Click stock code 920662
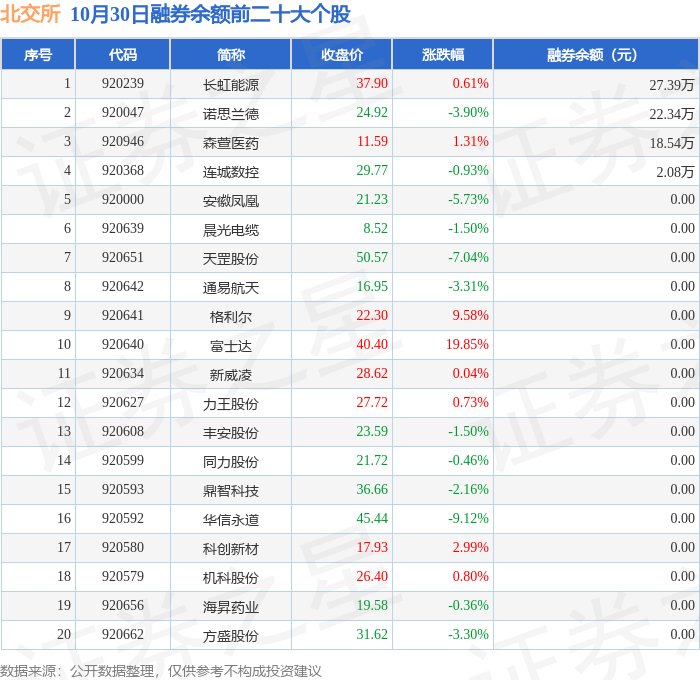The image size is (700, 680). click(123, 635)
